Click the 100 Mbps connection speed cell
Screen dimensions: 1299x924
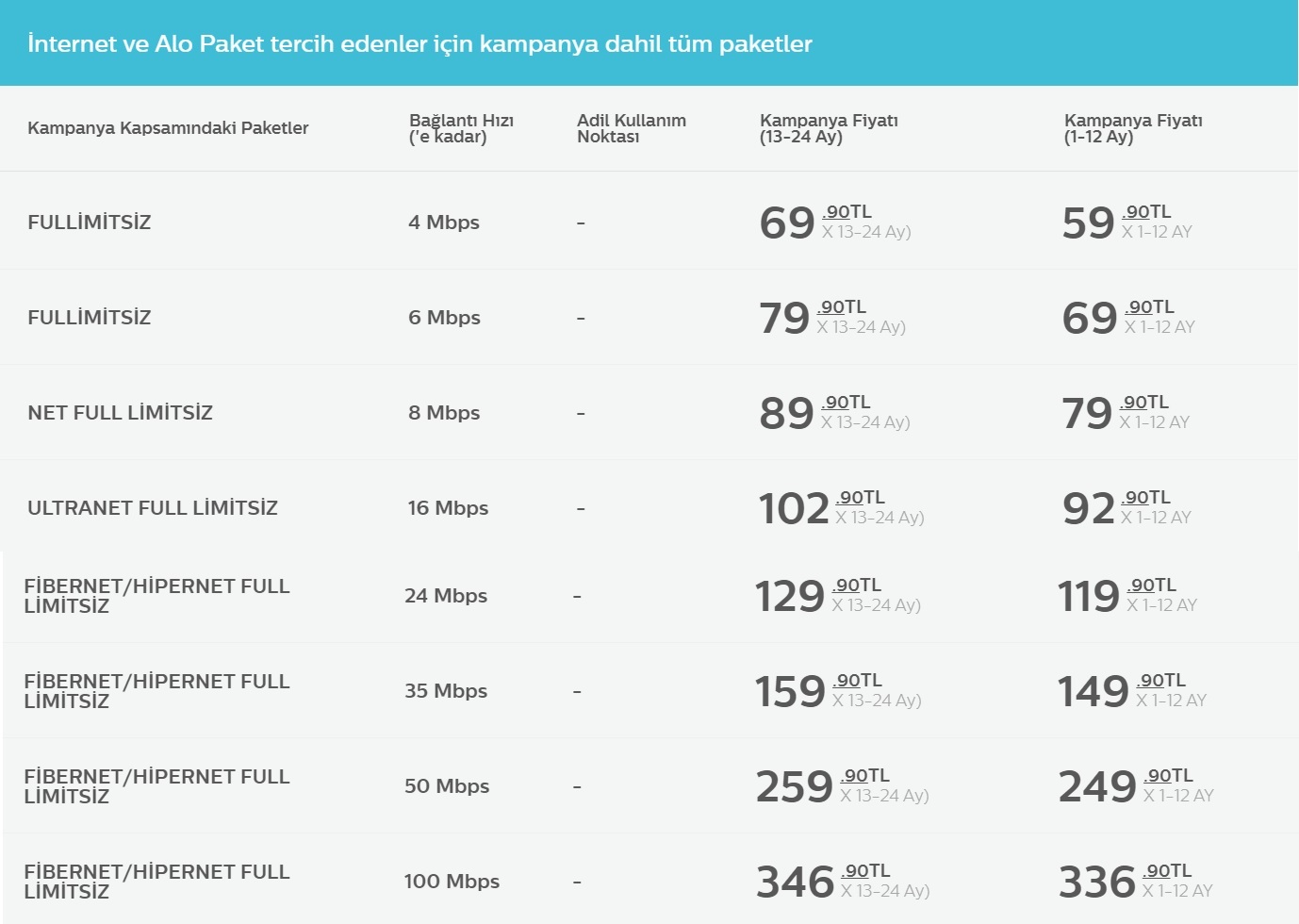[452, 882]
